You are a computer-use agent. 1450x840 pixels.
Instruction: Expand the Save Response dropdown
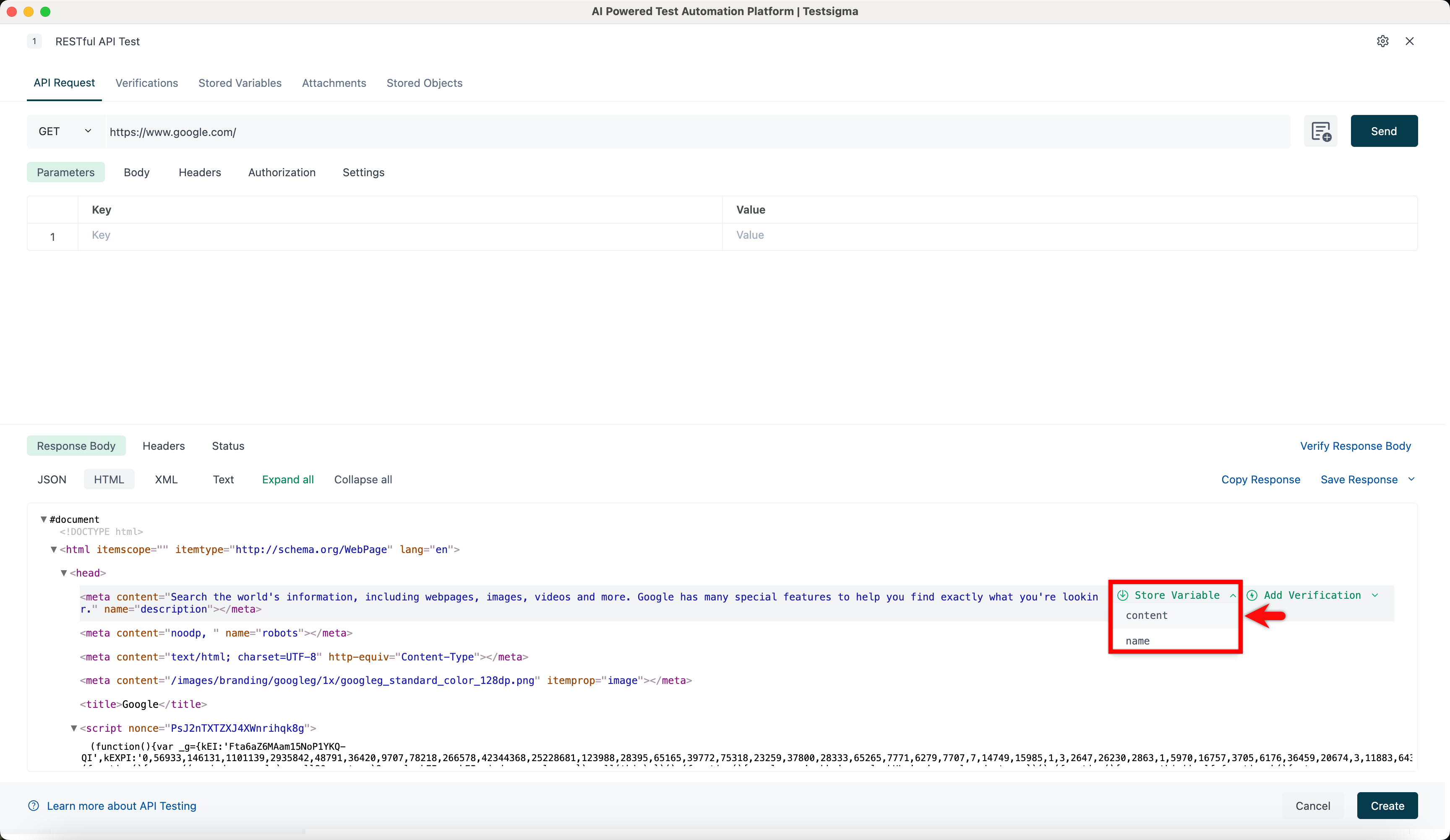[1411, 479]
